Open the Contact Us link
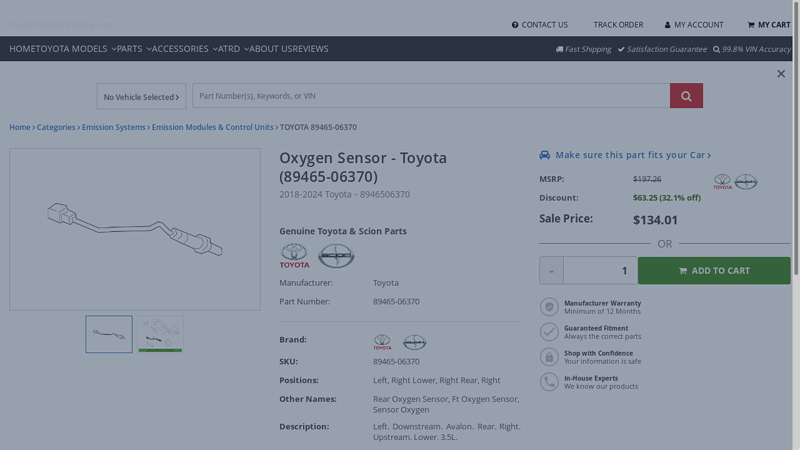 [540, 24]
